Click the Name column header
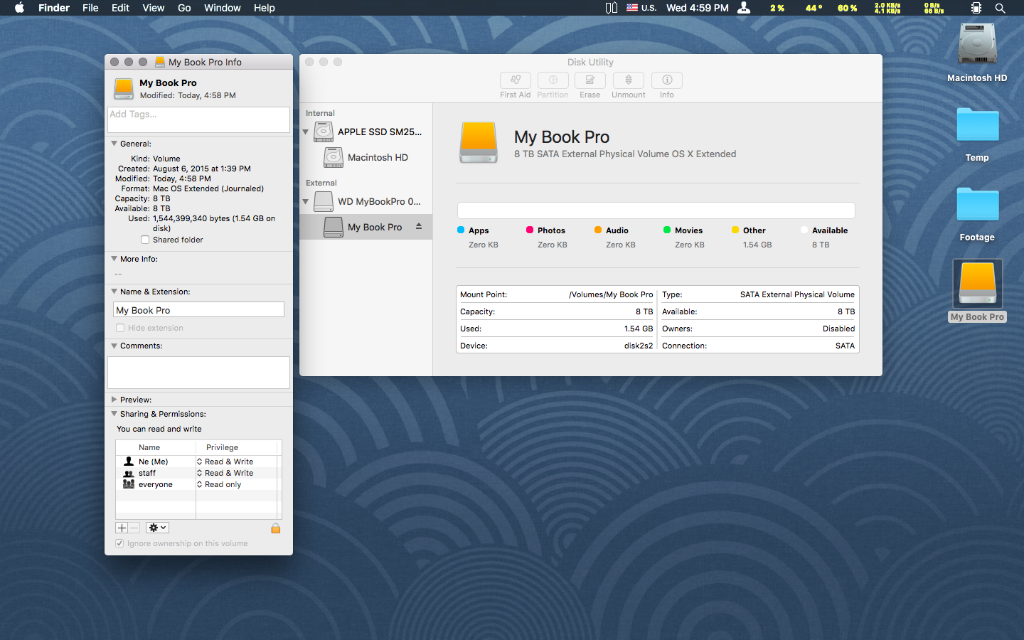Image resolution: width=1024 pixels, height=640 pixels. click(x=149, y=447)
